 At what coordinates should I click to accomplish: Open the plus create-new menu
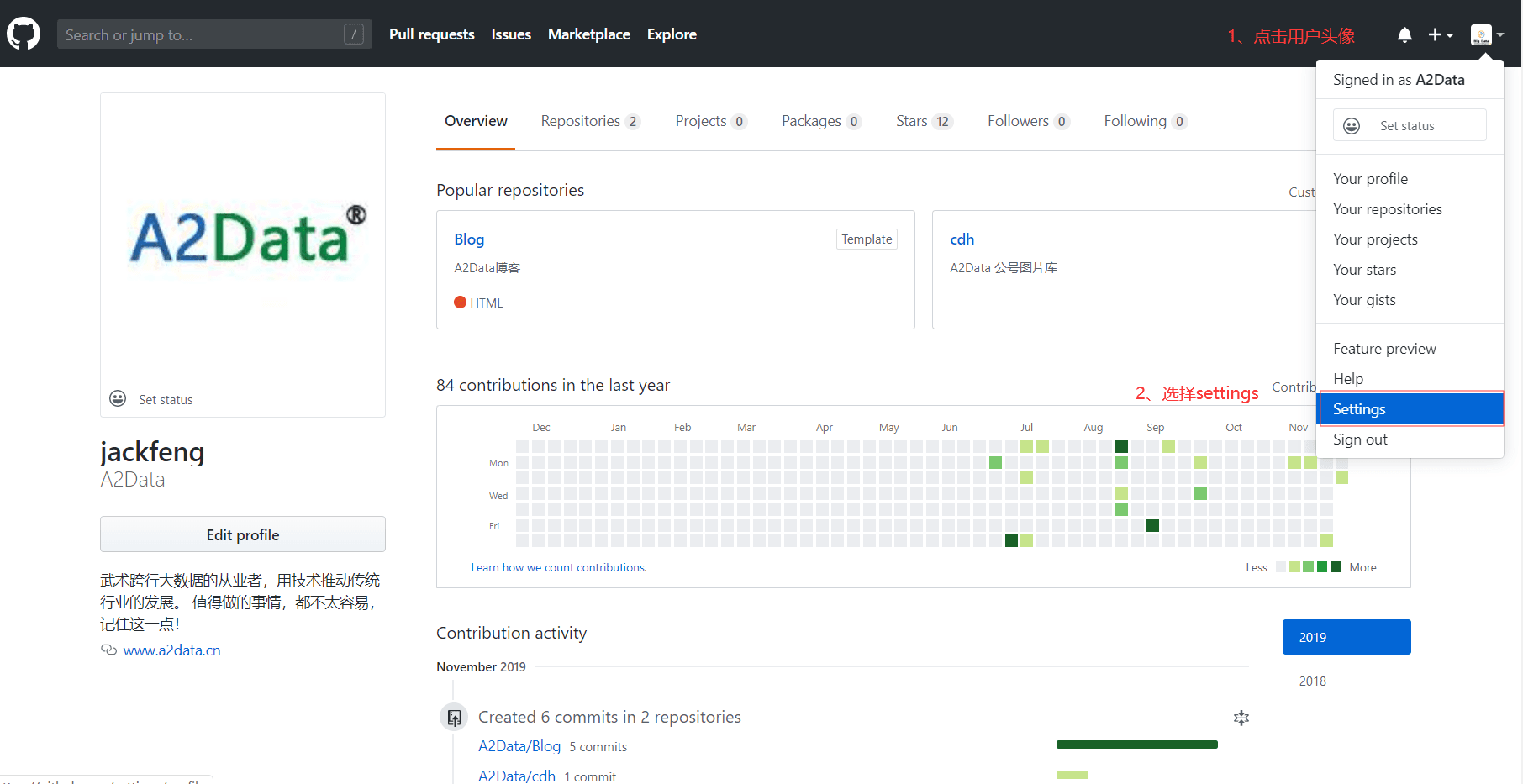[1441, 34]
